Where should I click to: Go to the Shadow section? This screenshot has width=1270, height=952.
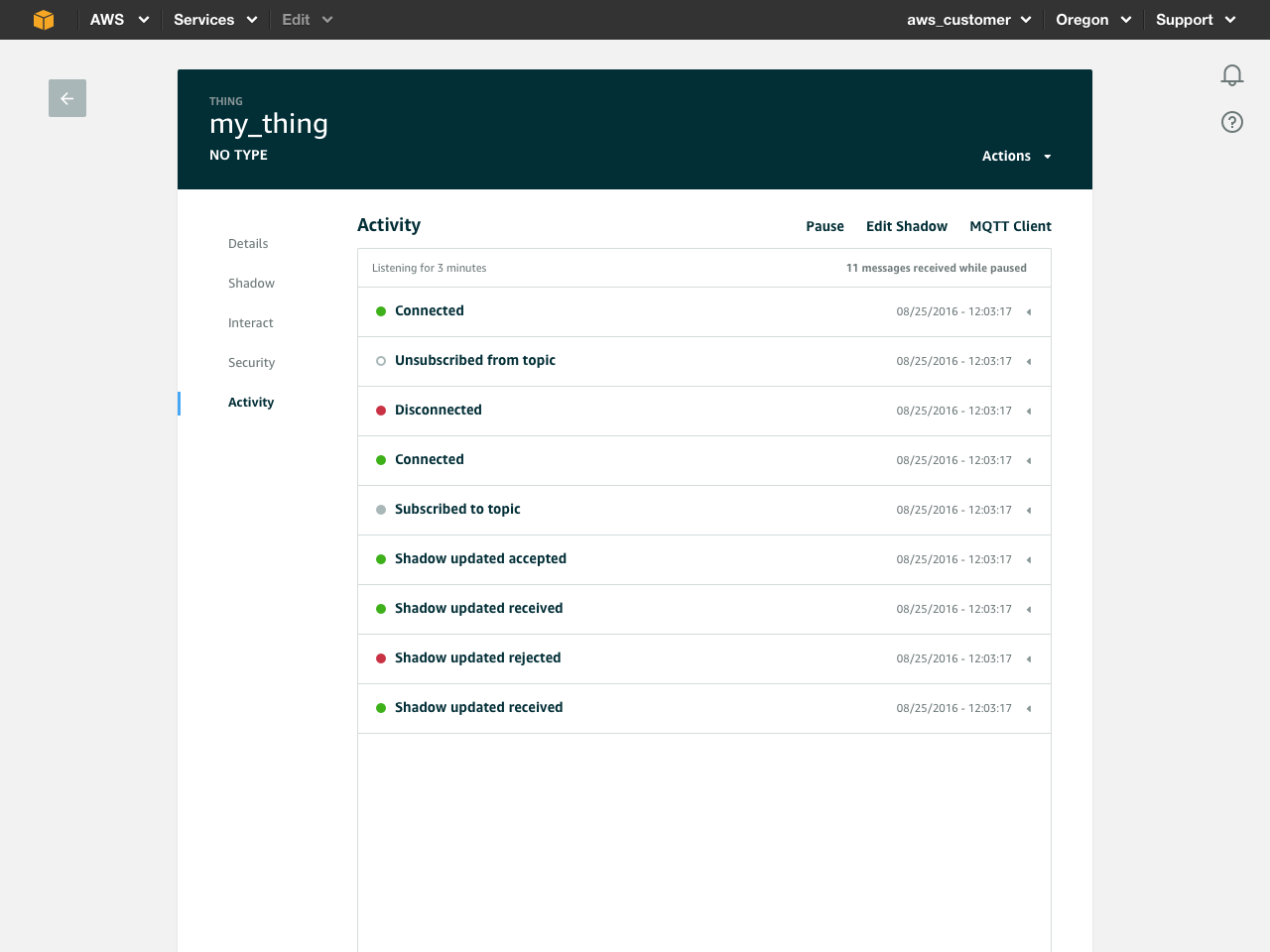(x=251, y=284)
